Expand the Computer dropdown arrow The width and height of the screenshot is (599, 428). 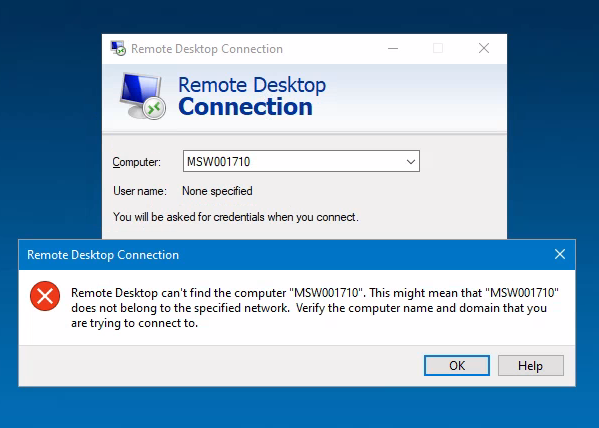[x=411, y=162]
